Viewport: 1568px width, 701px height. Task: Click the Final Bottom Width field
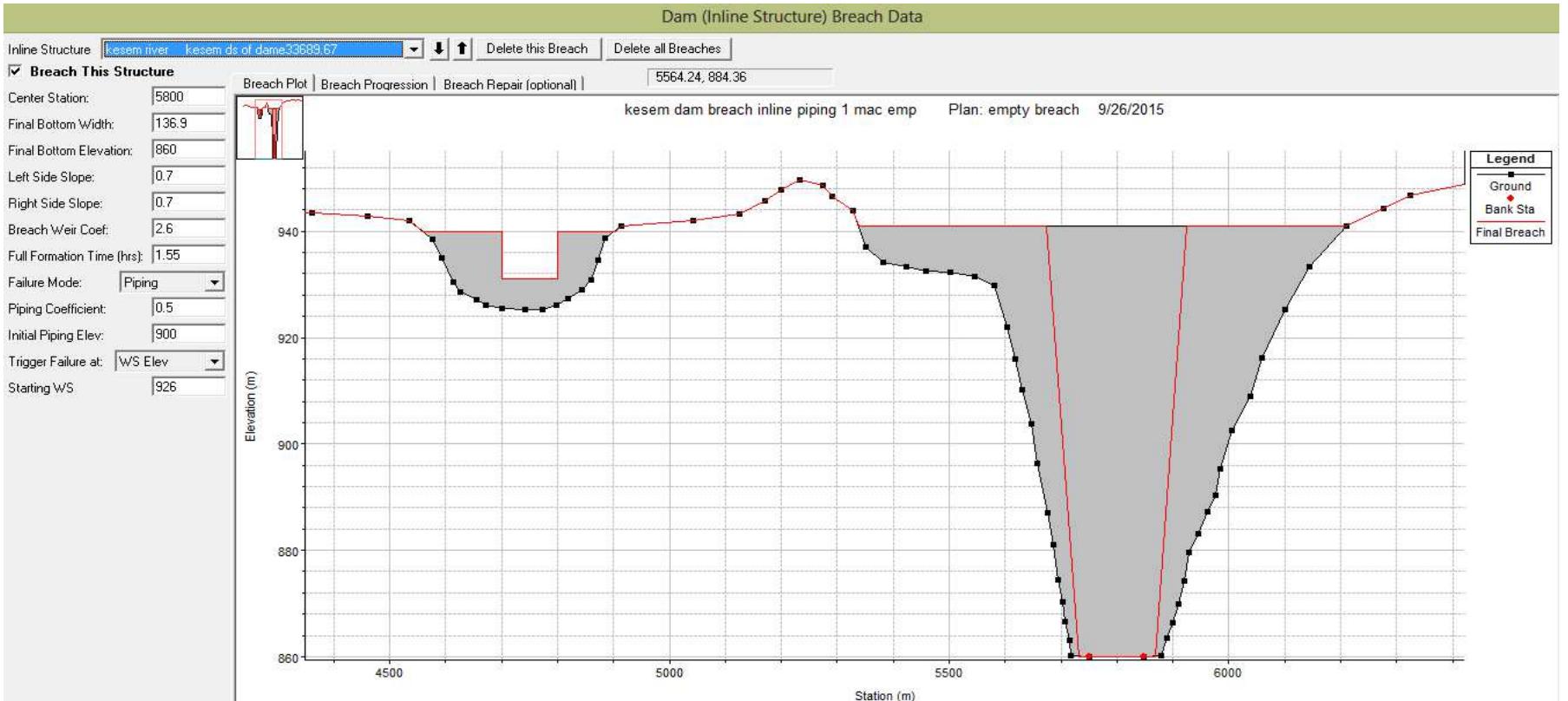(188, 123)
